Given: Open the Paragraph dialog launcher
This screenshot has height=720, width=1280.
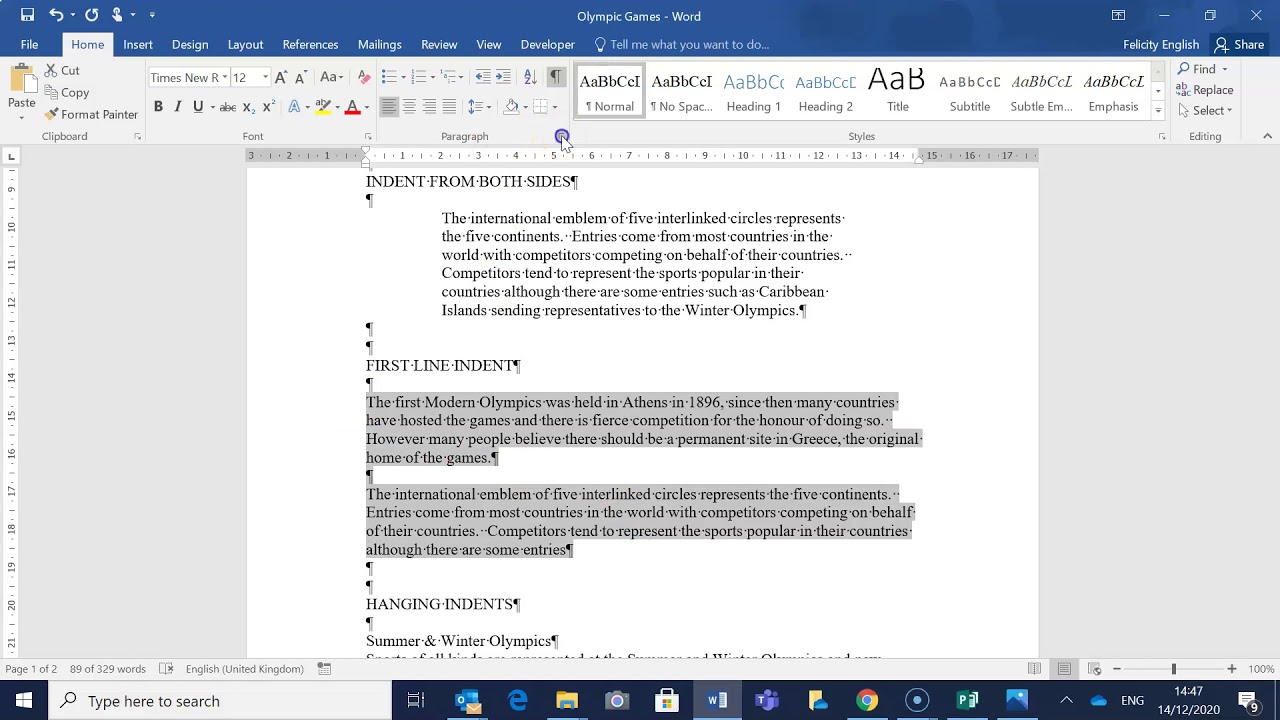Looking at the screenshot, I should point(561,136).
